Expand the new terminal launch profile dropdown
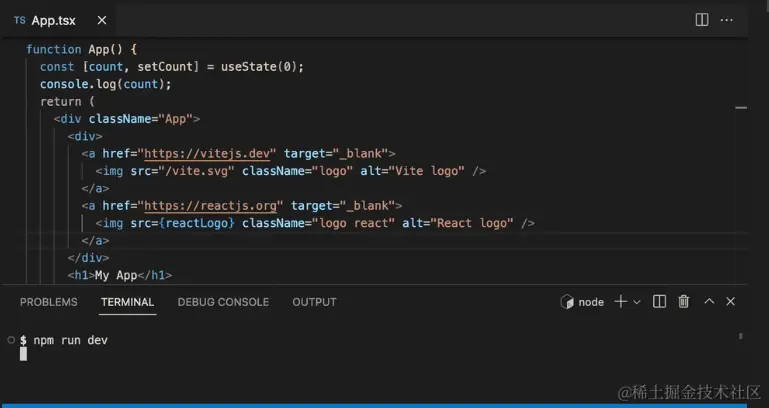Screen dimensions: 769x408 coord(637,302)
